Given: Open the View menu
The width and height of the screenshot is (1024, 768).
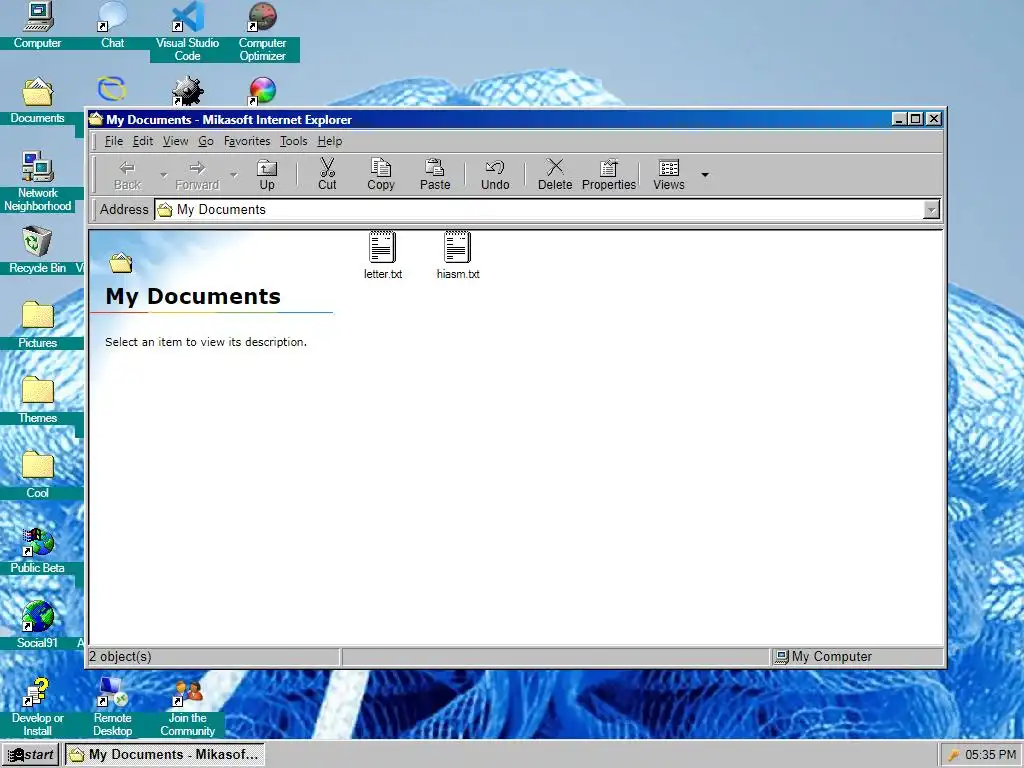Looking at the screenshot, I should point(175,141).
